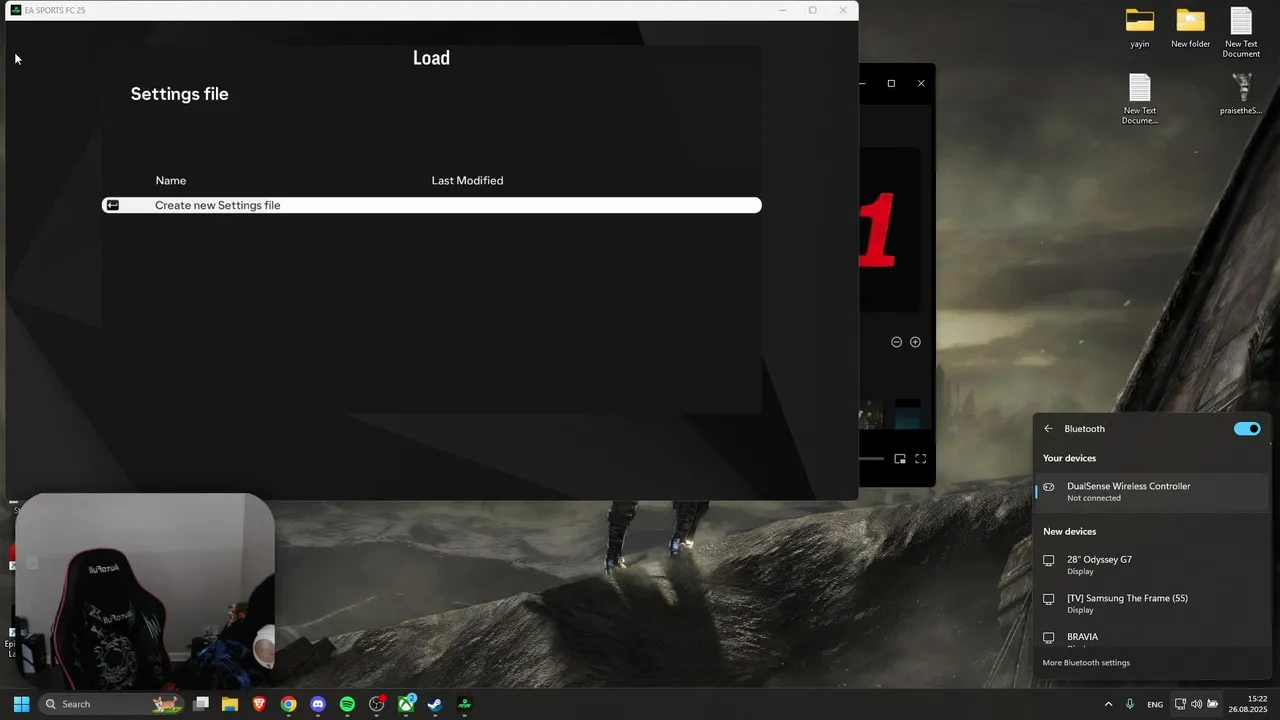The image size is (1280, 720).
Task: Select the BRAVIA device entry
Action: 1151,638
